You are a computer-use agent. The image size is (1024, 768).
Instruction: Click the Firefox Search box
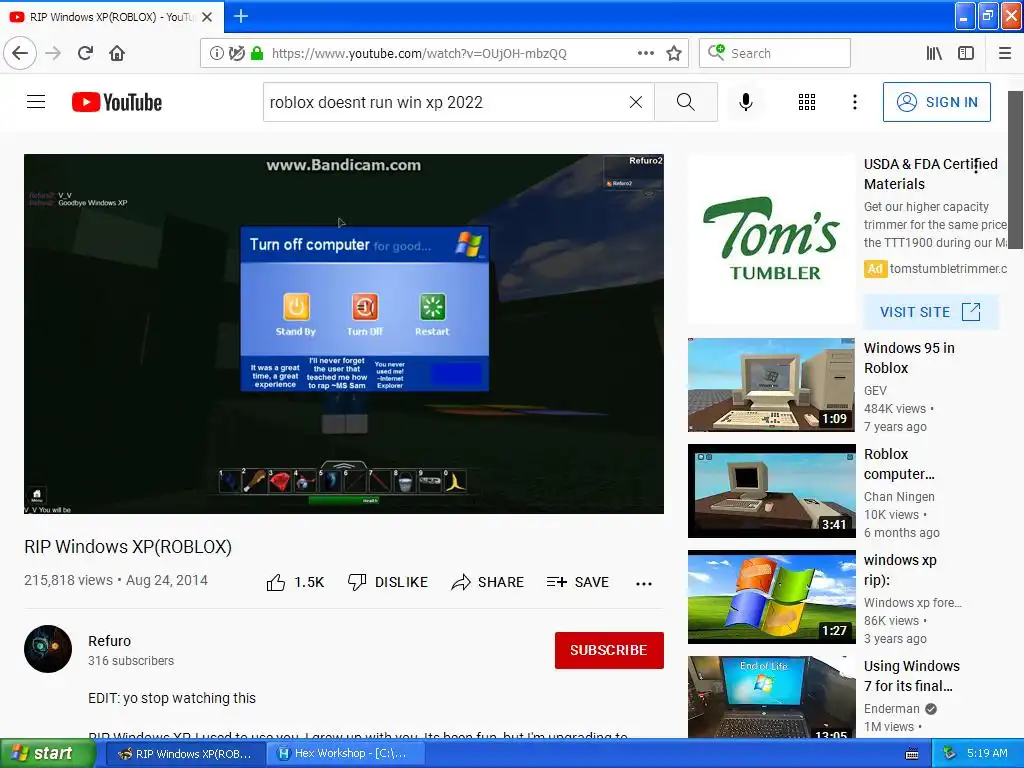click(x=775, y=53)
